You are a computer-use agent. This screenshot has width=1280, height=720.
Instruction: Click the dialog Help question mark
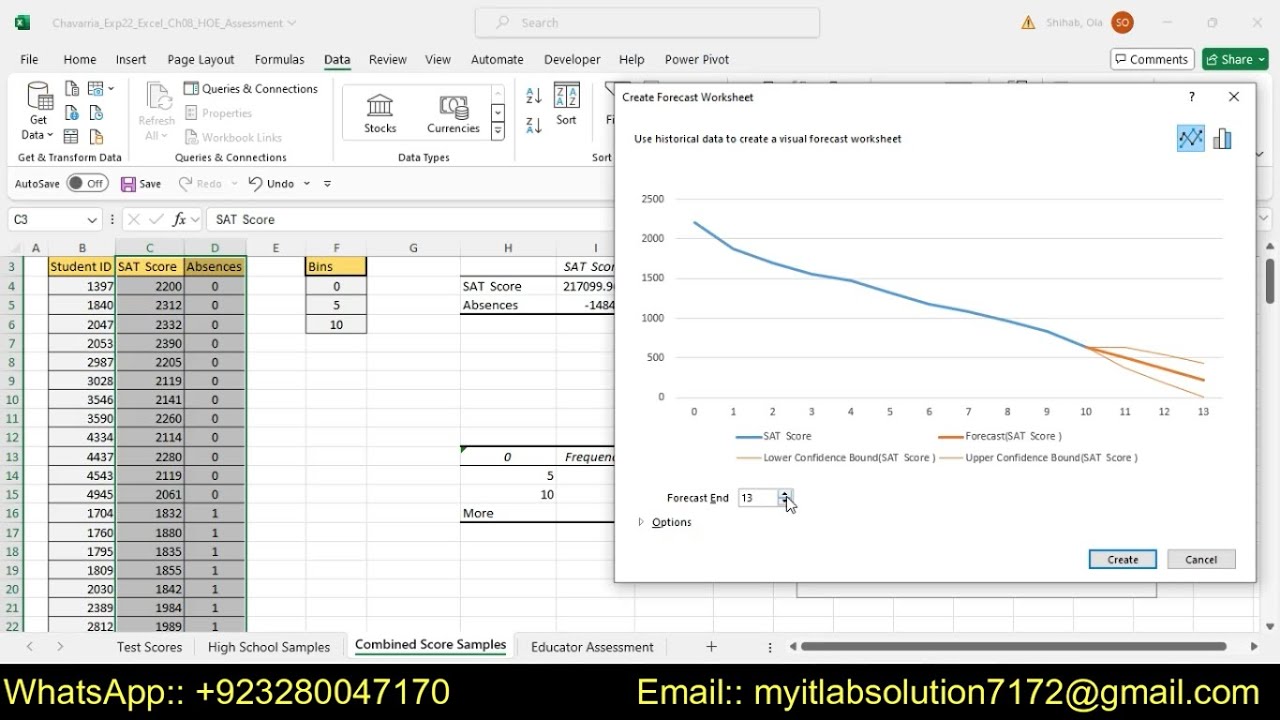coord(1191,97)
